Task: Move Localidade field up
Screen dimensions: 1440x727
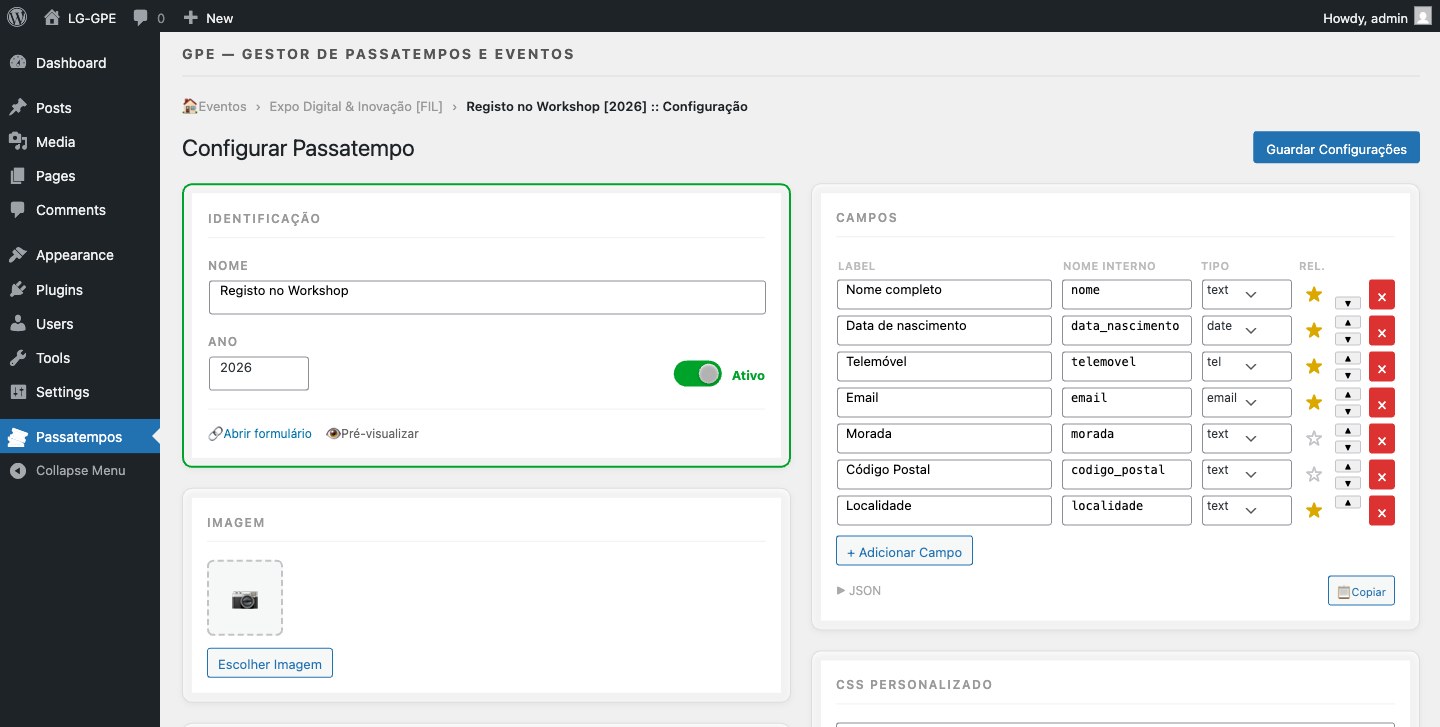Action: tap(1348, 502)
